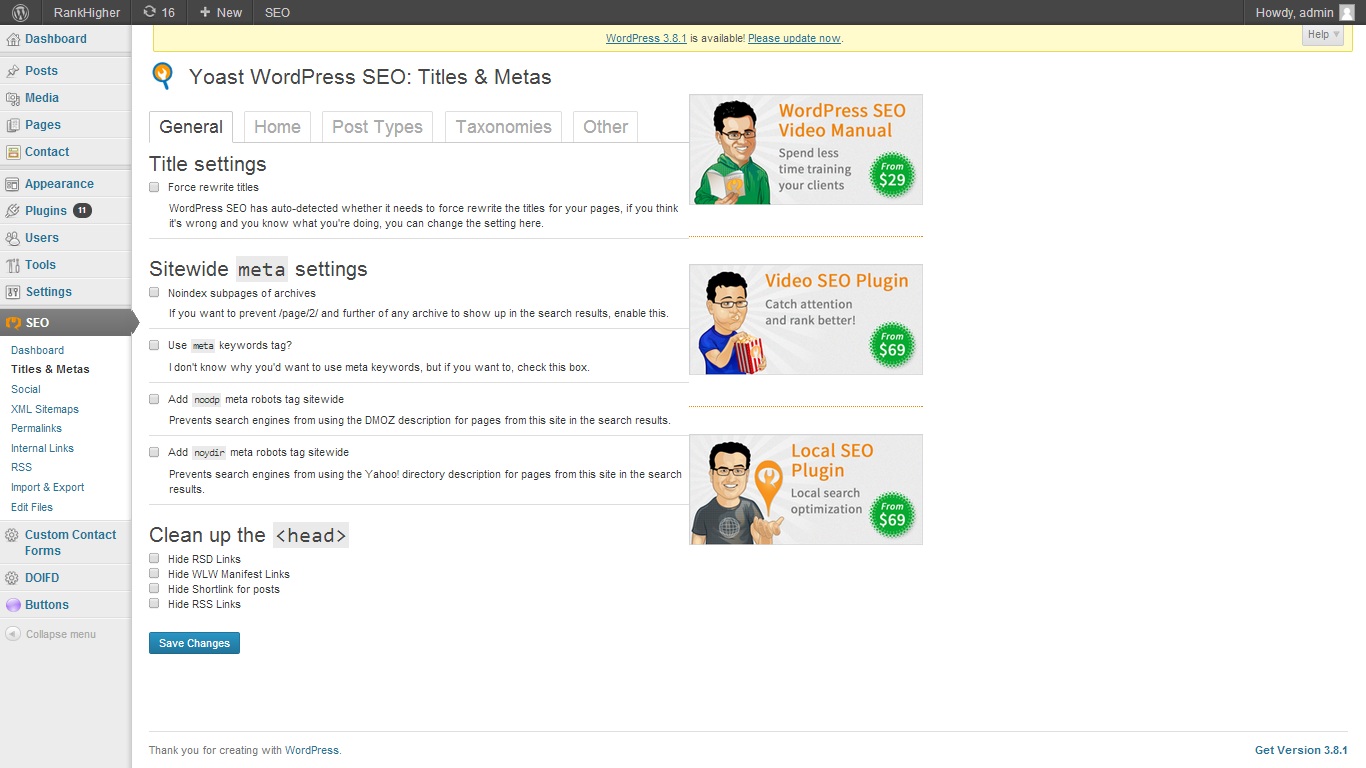1366x768 pixels.
Task: Switch to the Home tab
Action: (277, 127)
